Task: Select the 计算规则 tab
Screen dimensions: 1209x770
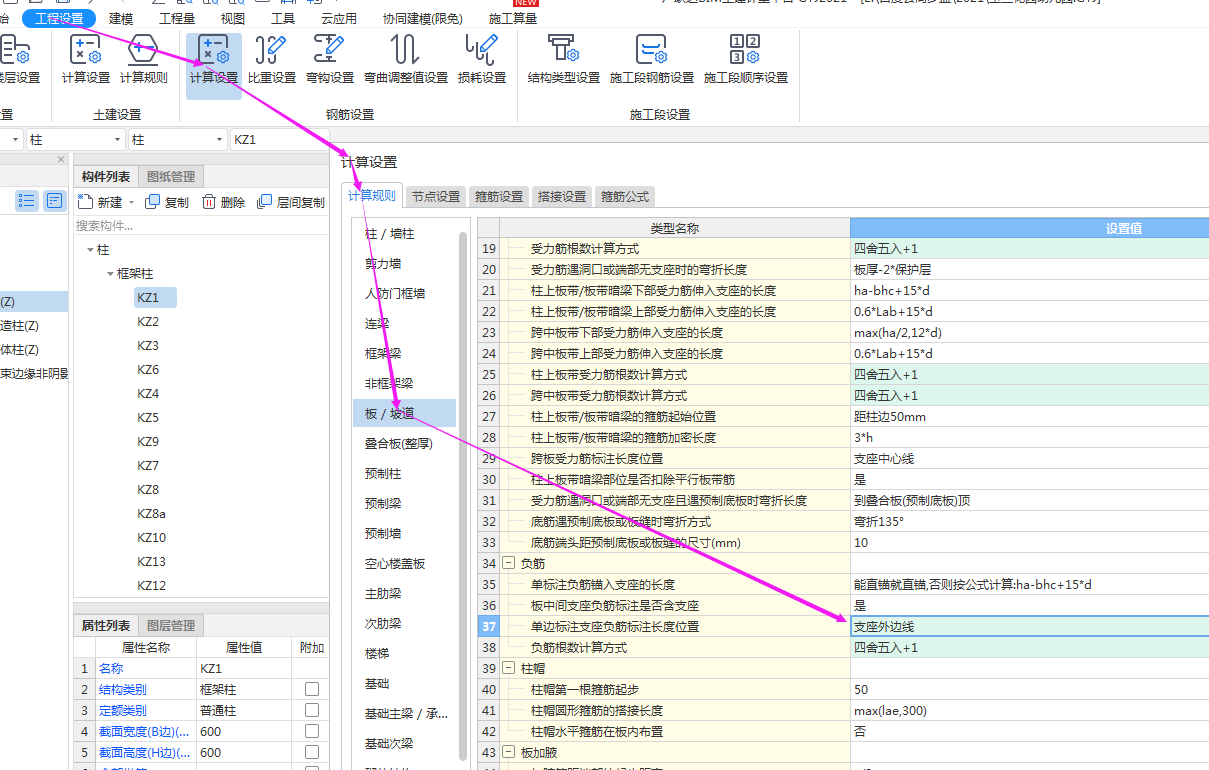Action: pyautogui.click(x=372, y=196)
